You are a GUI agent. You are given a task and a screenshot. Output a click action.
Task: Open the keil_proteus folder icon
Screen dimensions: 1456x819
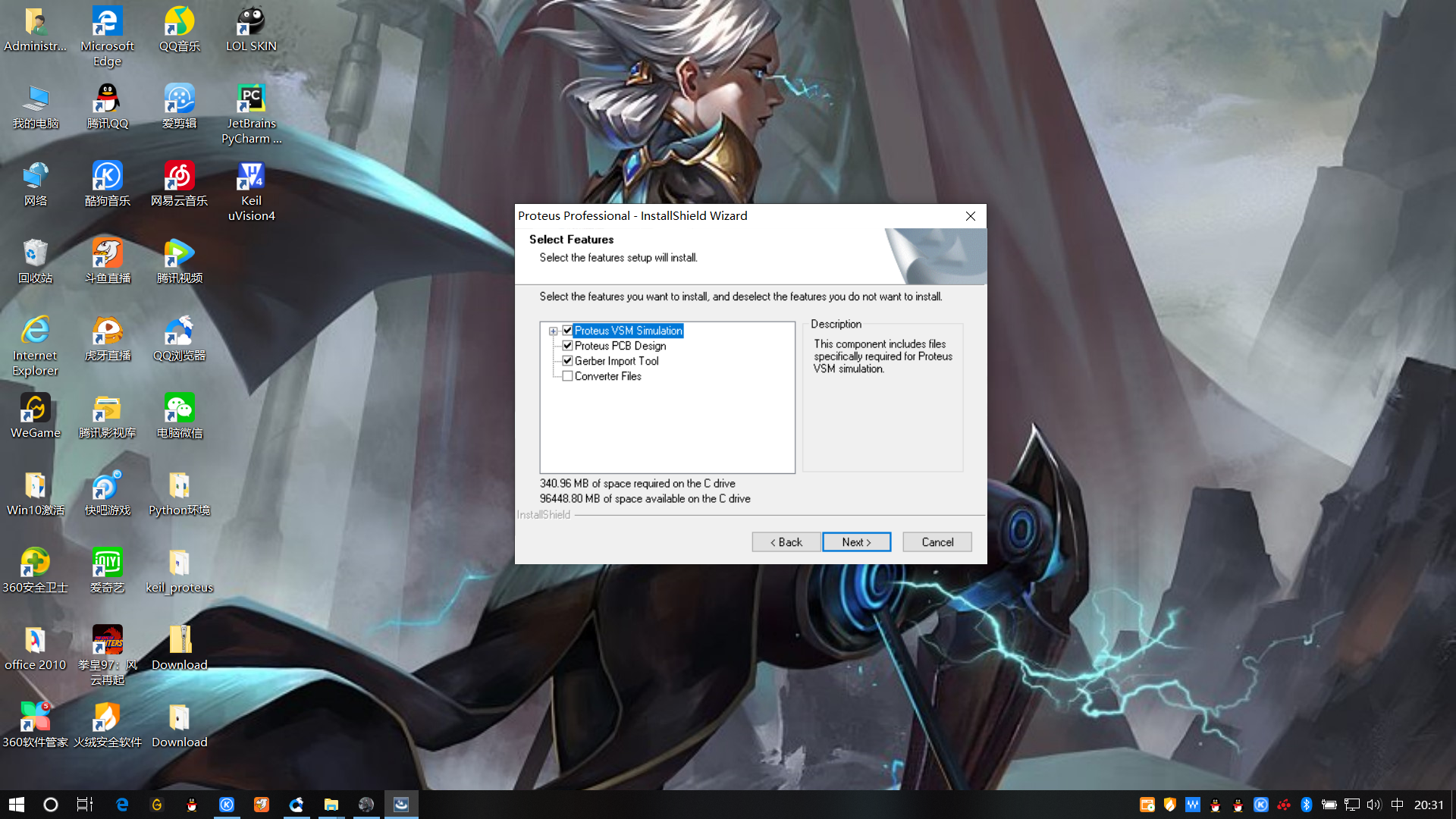(x=179, y=563)
